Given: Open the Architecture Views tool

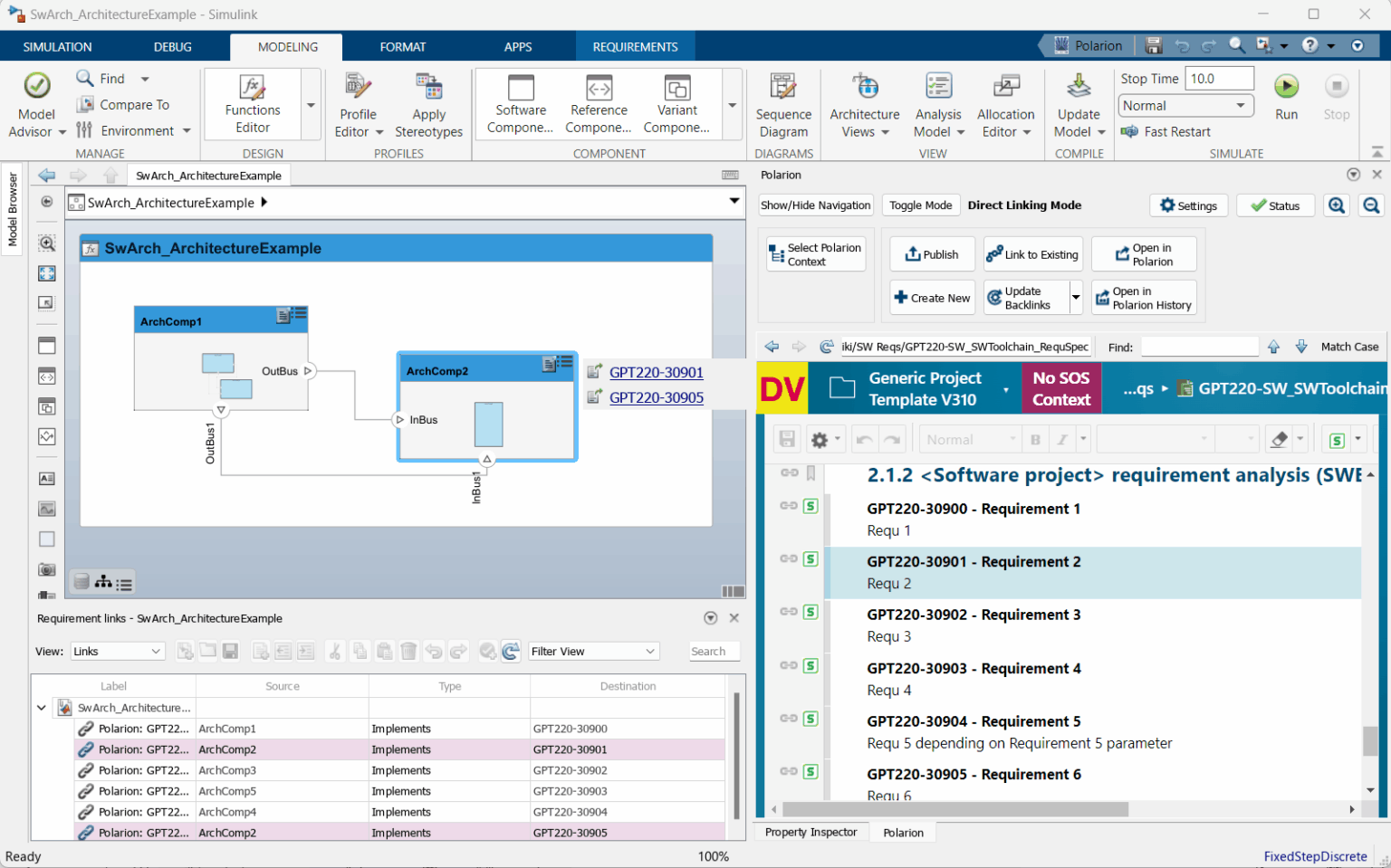Looking at the screenshot, I should (864, 102).
